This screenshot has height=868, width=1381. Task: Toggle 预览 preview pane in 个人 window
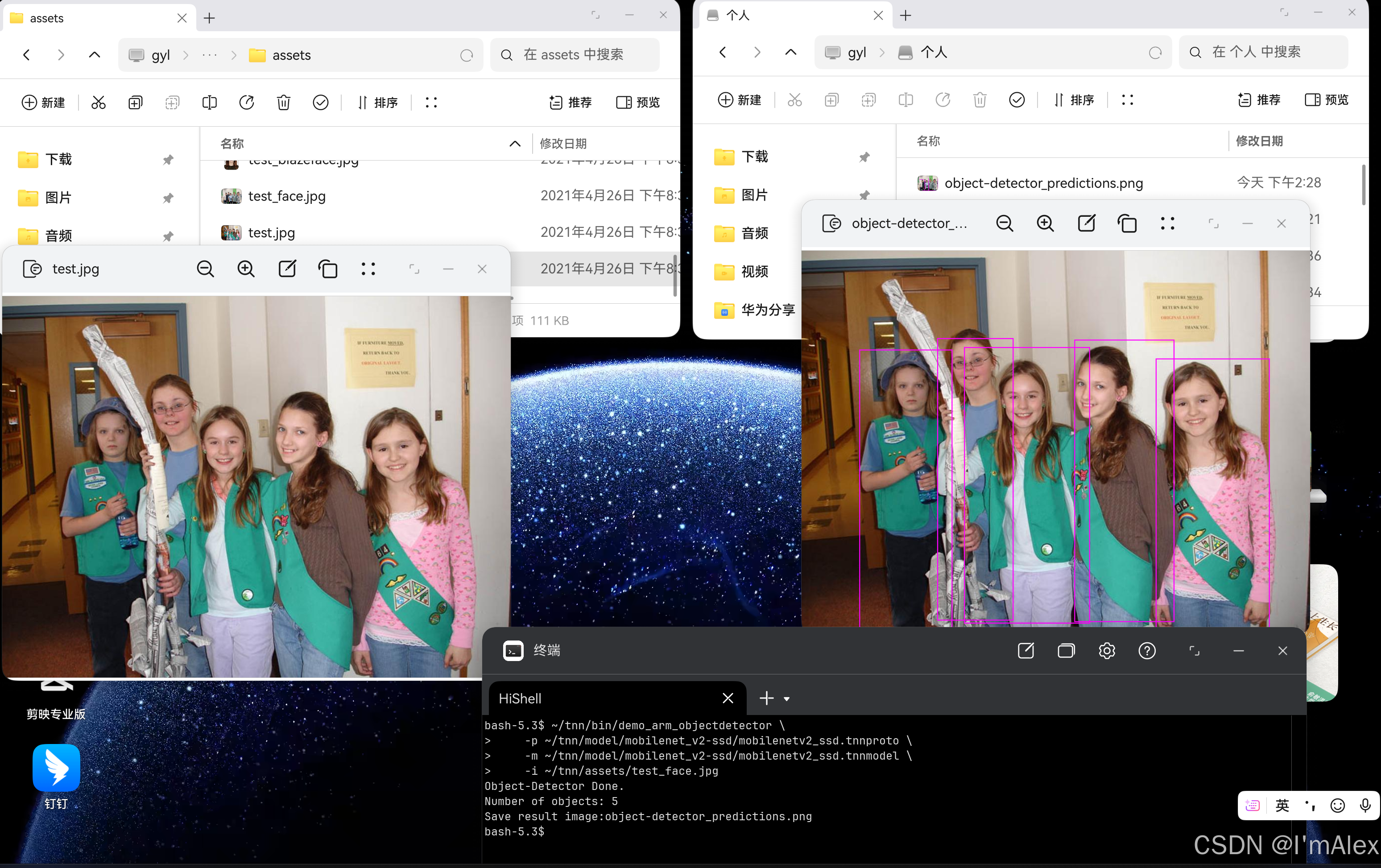pyautogui.click(x=1327, y=100)
